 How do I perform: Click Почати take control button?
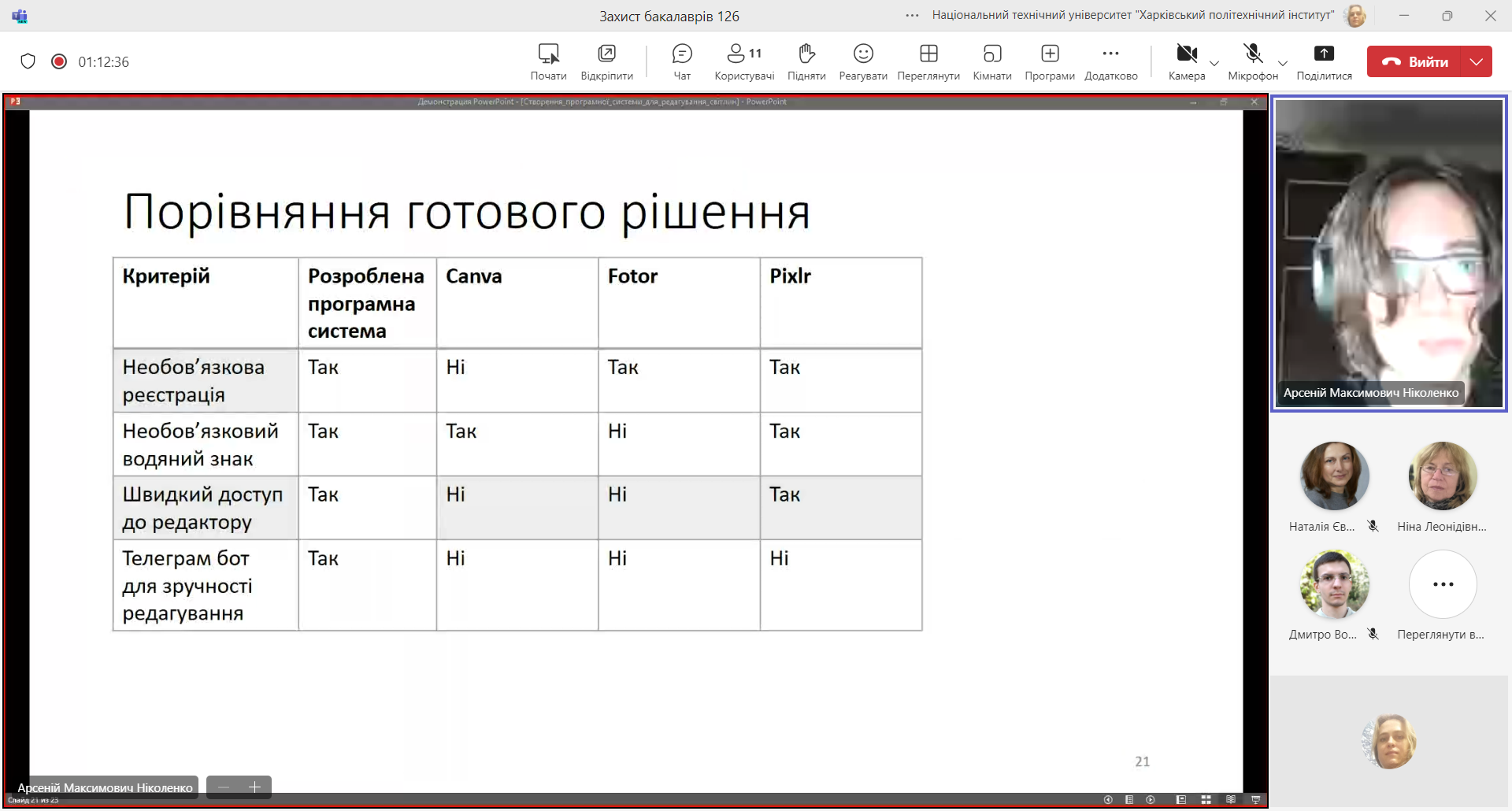(x=548, y=61)
